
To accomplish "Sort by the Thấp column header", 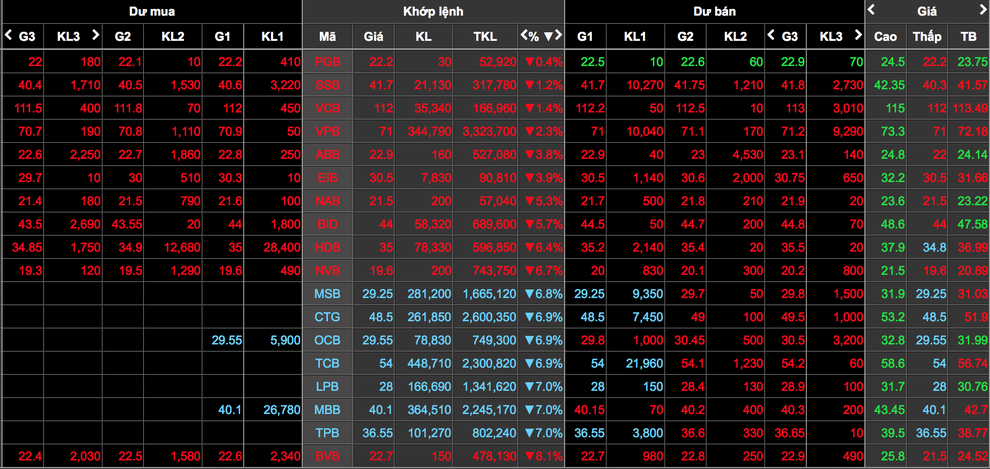I will (x=926, y=37).
